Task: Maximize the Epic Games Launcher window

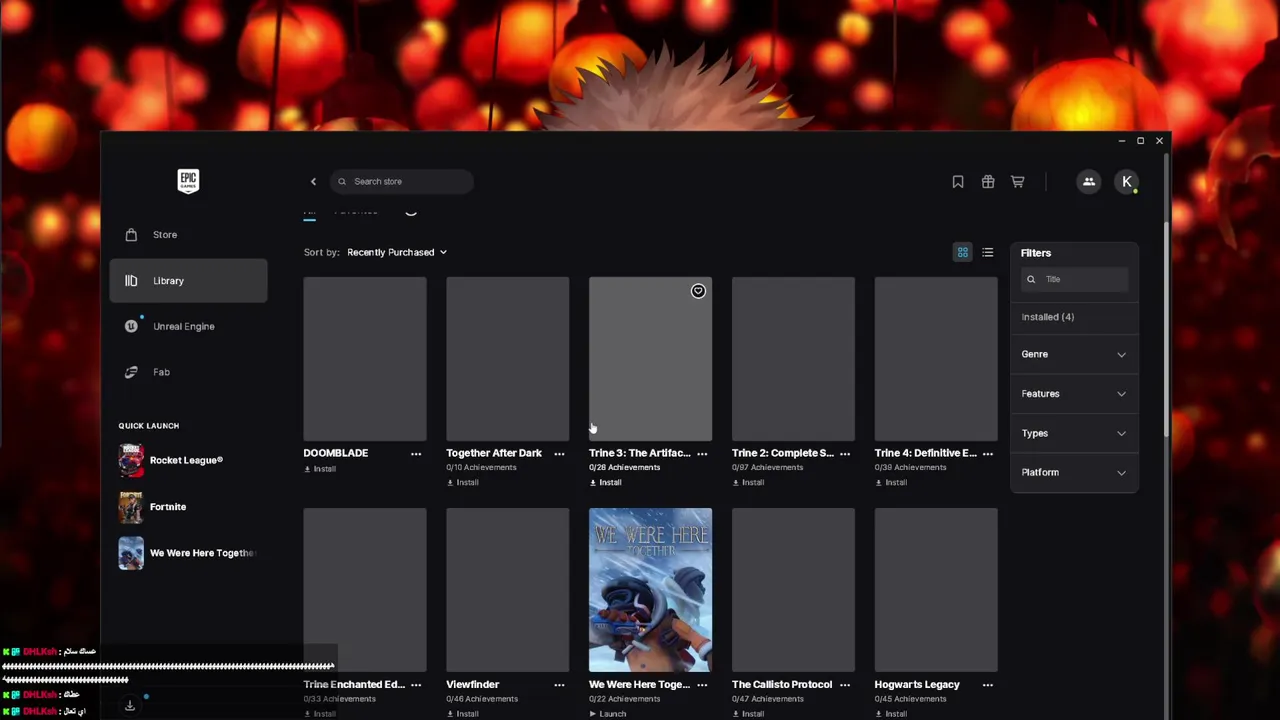Action: (x=1140, y=141)
